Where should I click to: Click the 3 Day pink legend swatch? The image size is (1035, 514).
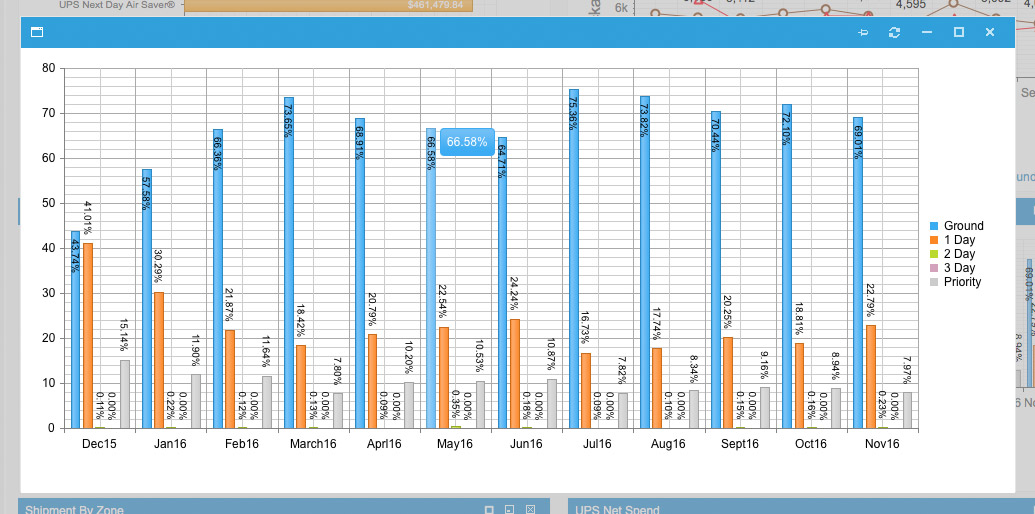pos(934,268)
